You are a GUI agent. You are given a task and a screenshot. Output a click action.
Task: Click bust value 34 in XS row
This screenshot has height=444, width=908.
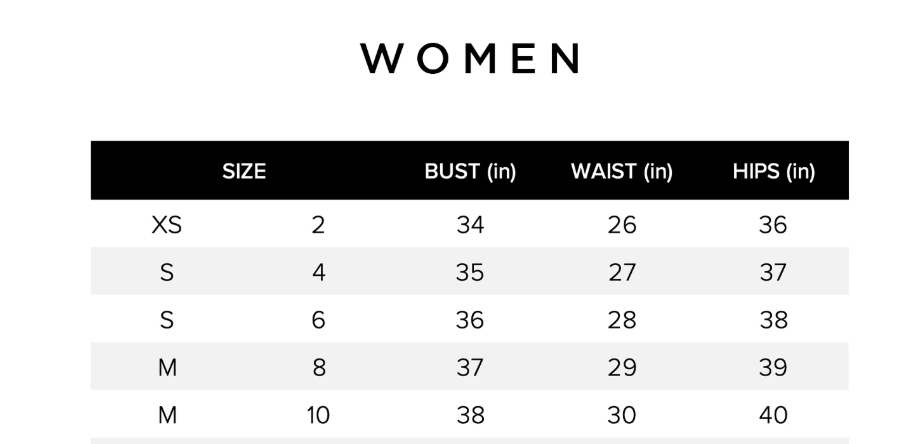coord(470,225)
